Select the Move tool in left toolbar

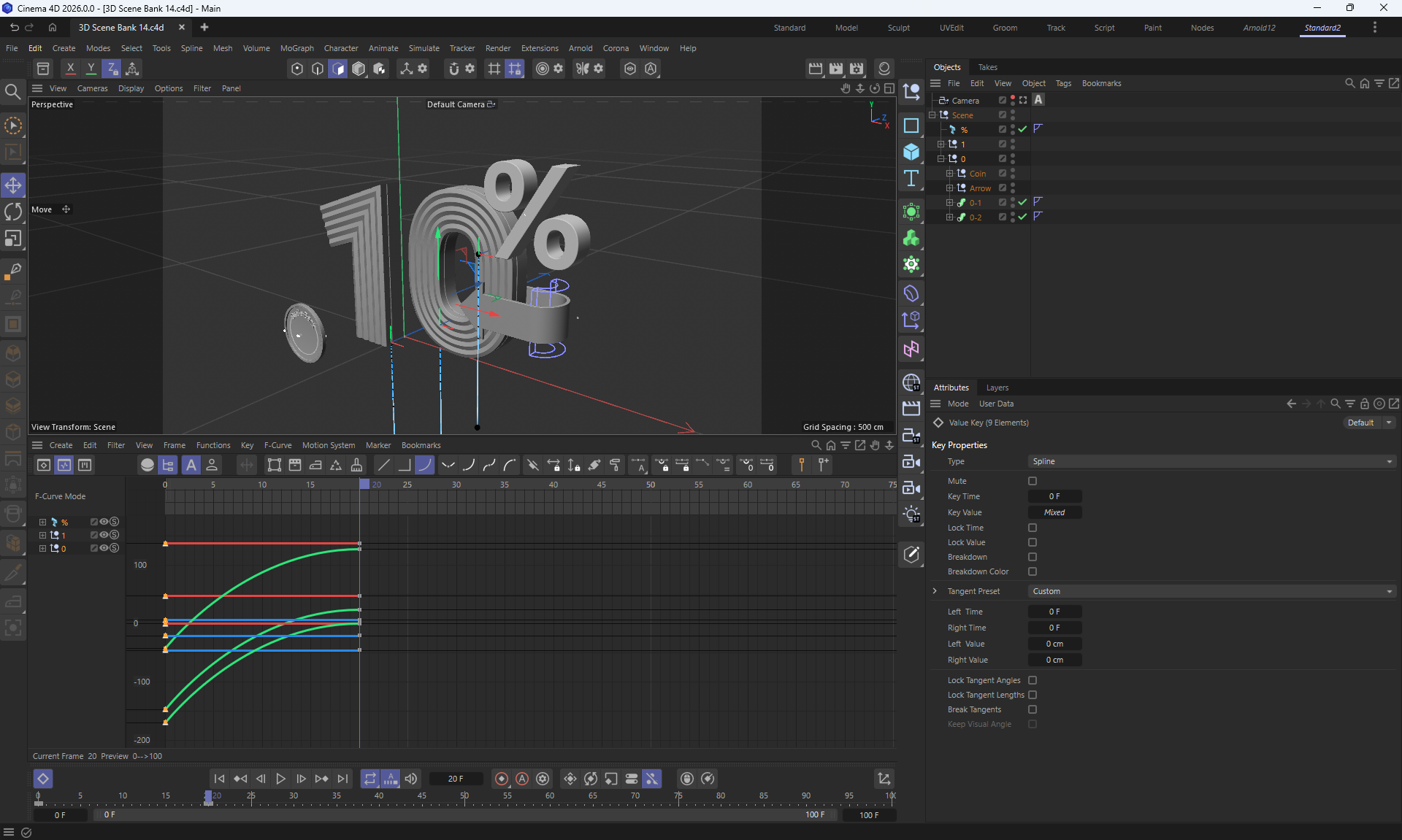(x=13, y=185)
